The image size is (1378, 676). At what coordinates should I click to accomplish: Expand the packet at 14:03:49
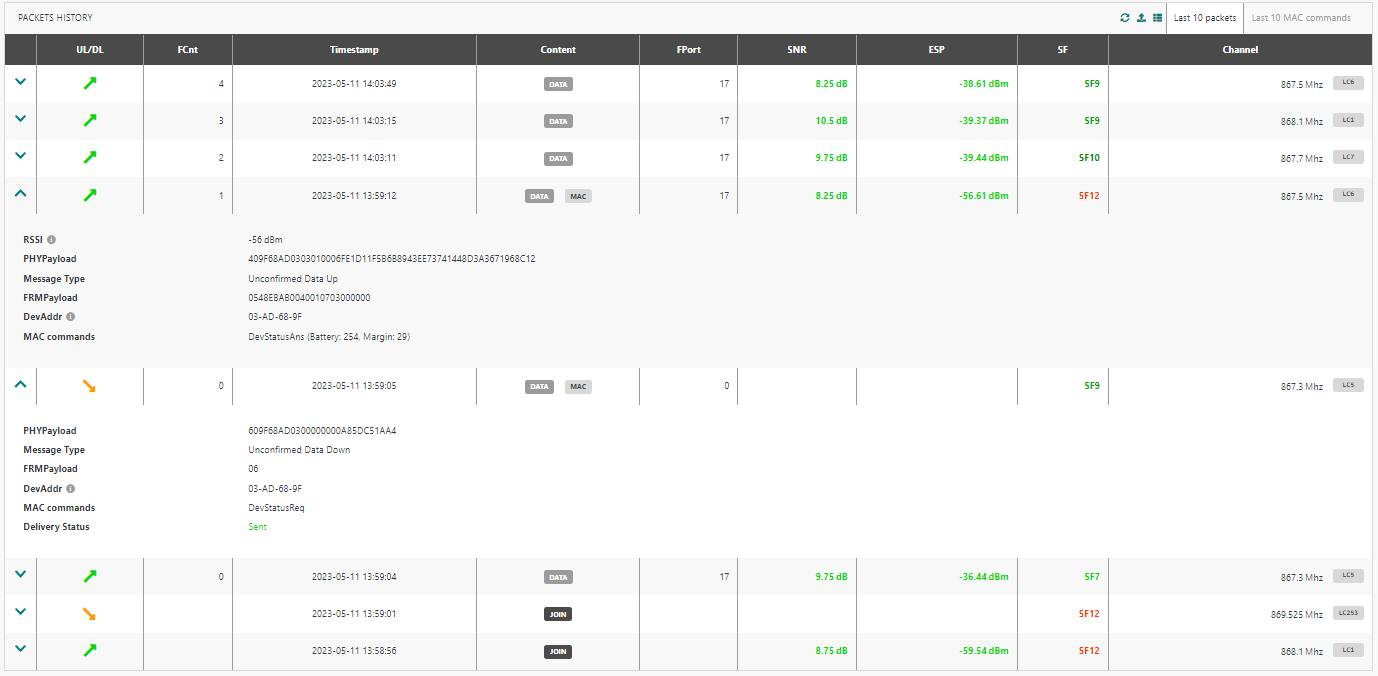click(20, 83)
